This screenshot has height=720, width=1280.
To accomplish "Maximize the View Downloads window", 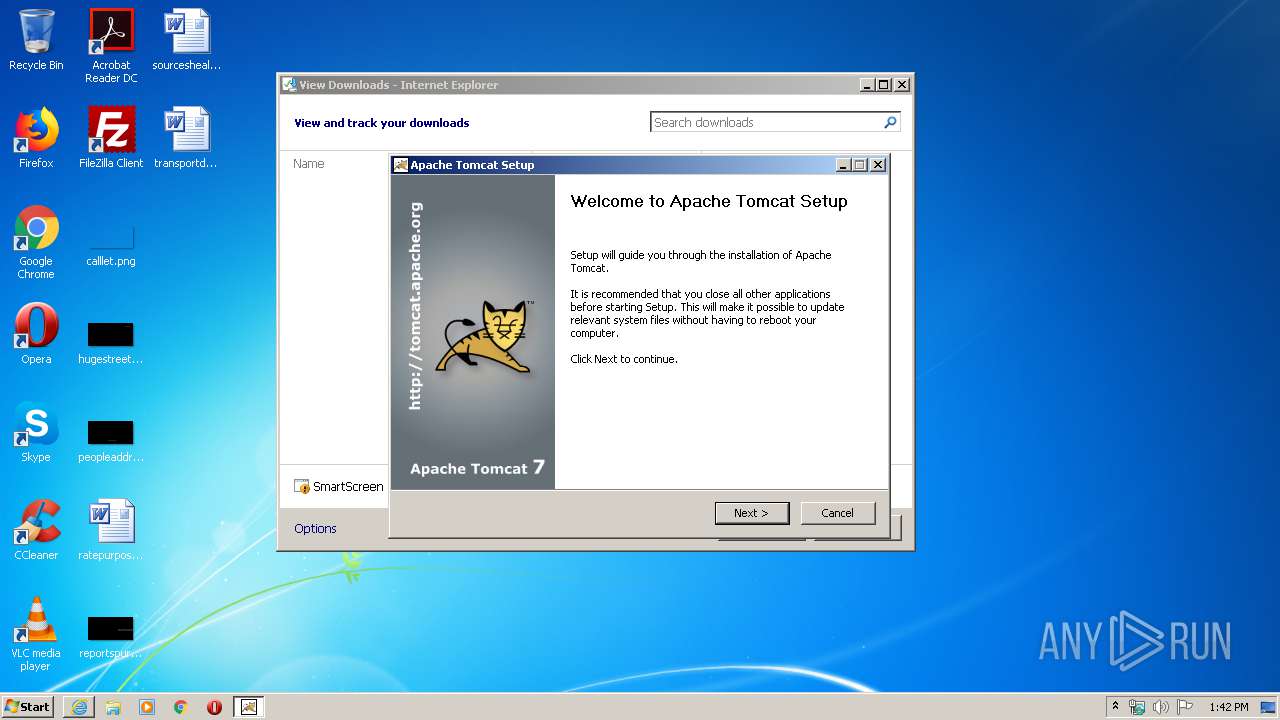I will tap(884, 85).
